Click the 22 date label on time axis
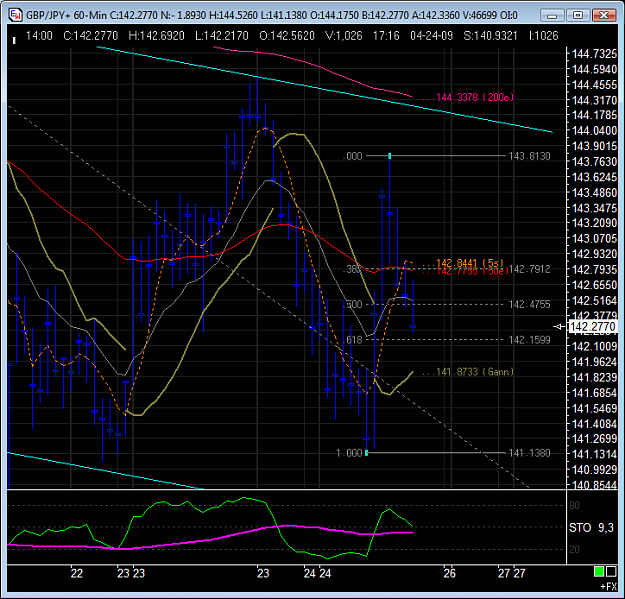This screenshot has width=625, height=599. click(77, 573)
